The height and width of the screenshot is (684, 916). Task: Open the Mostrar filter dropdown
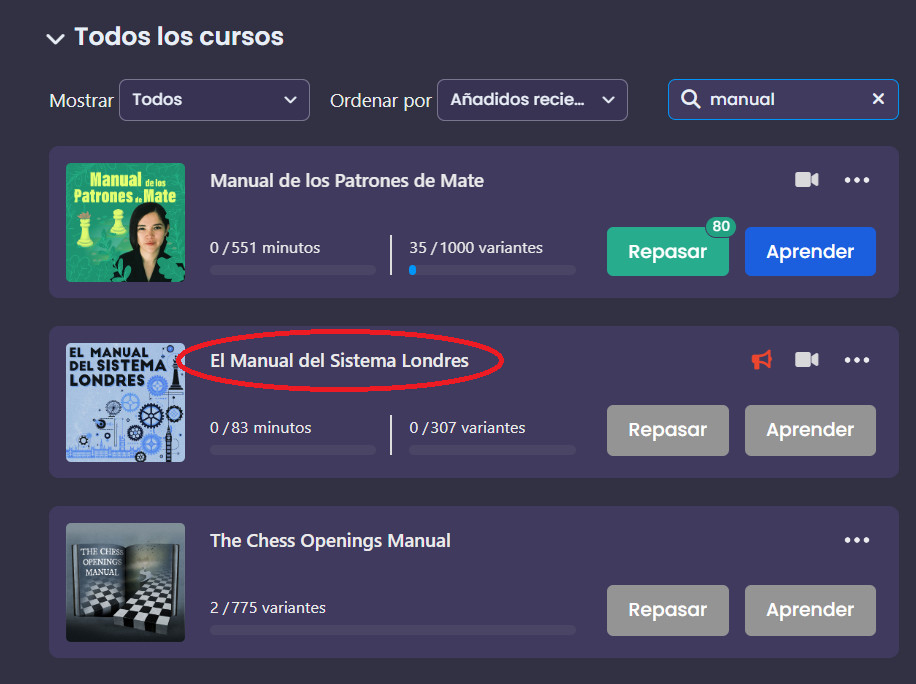213,100
